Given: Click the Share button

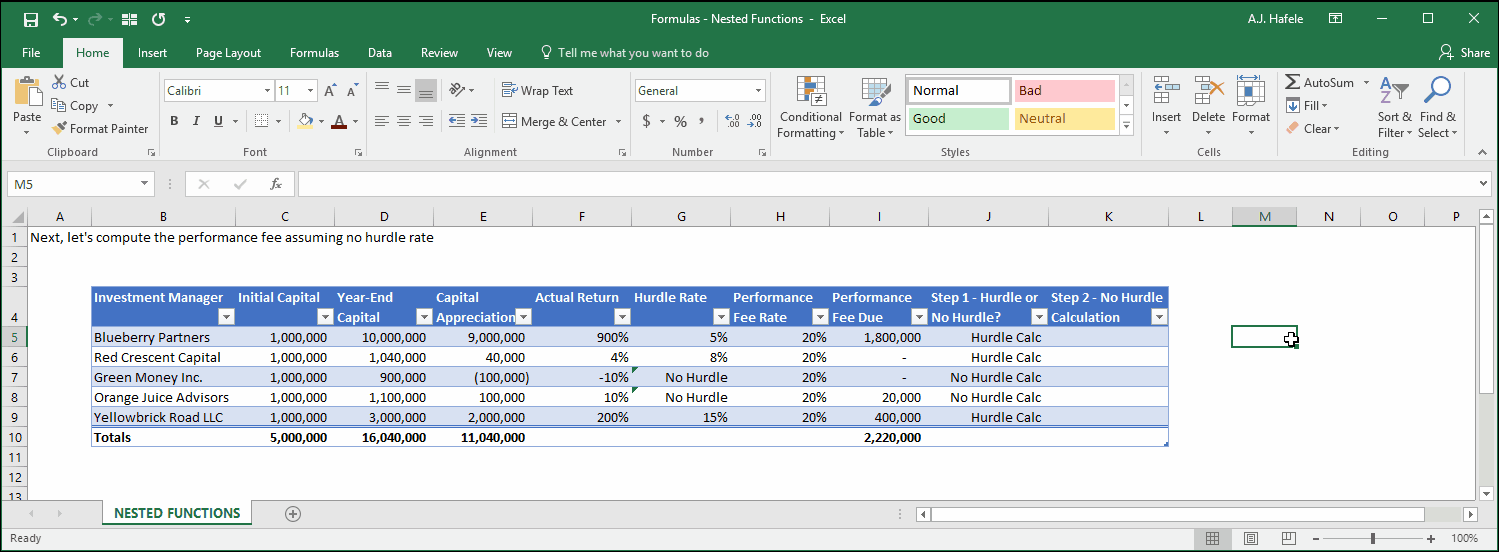Looking at the screenshot, I should [x=1464, y=53].
